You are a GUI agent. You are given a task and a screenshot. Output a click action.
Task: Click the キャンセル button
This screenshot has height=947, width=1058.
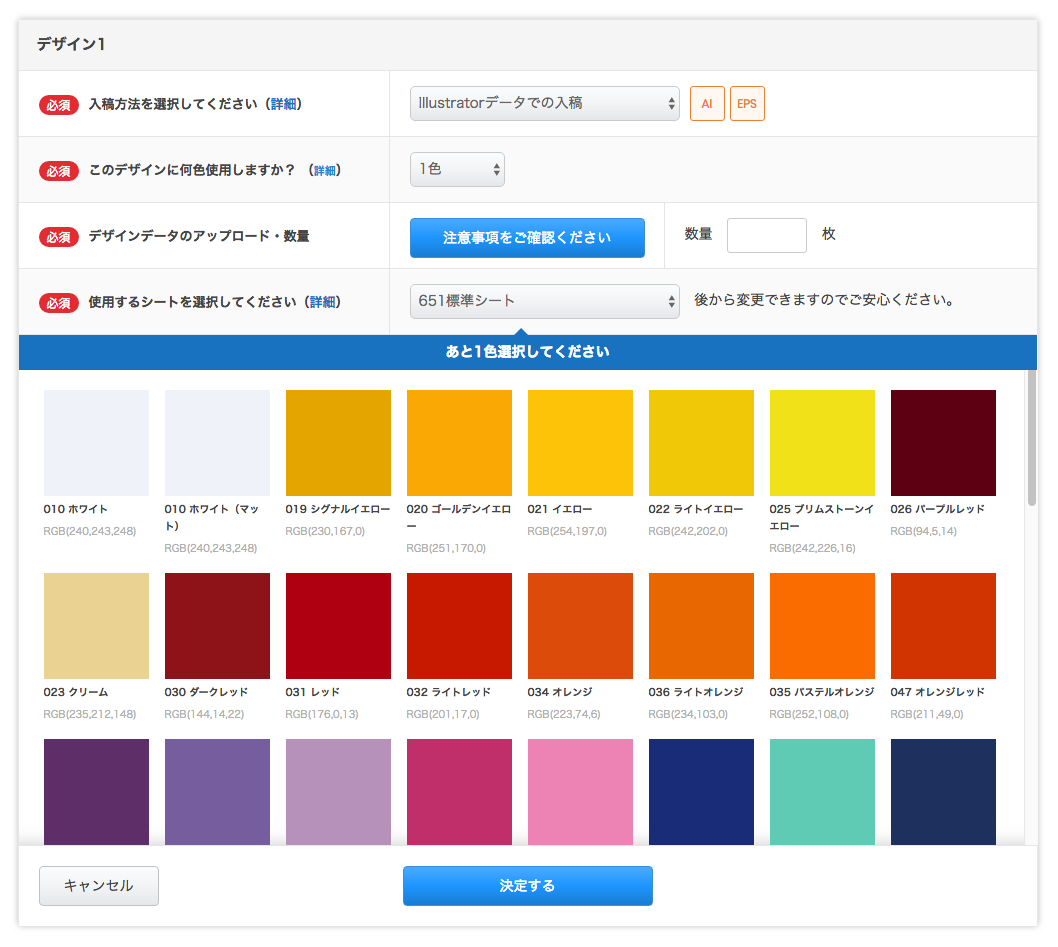coord(99,886)
